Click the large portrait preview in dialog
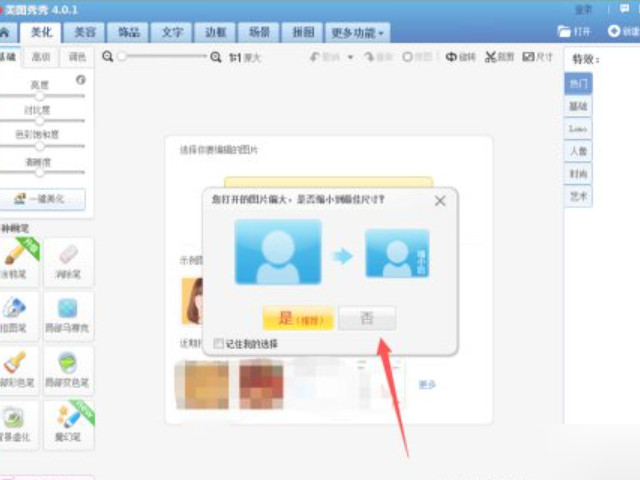Image resolution: width=640 pixels, height=480 pixels. tap(278, 252)
